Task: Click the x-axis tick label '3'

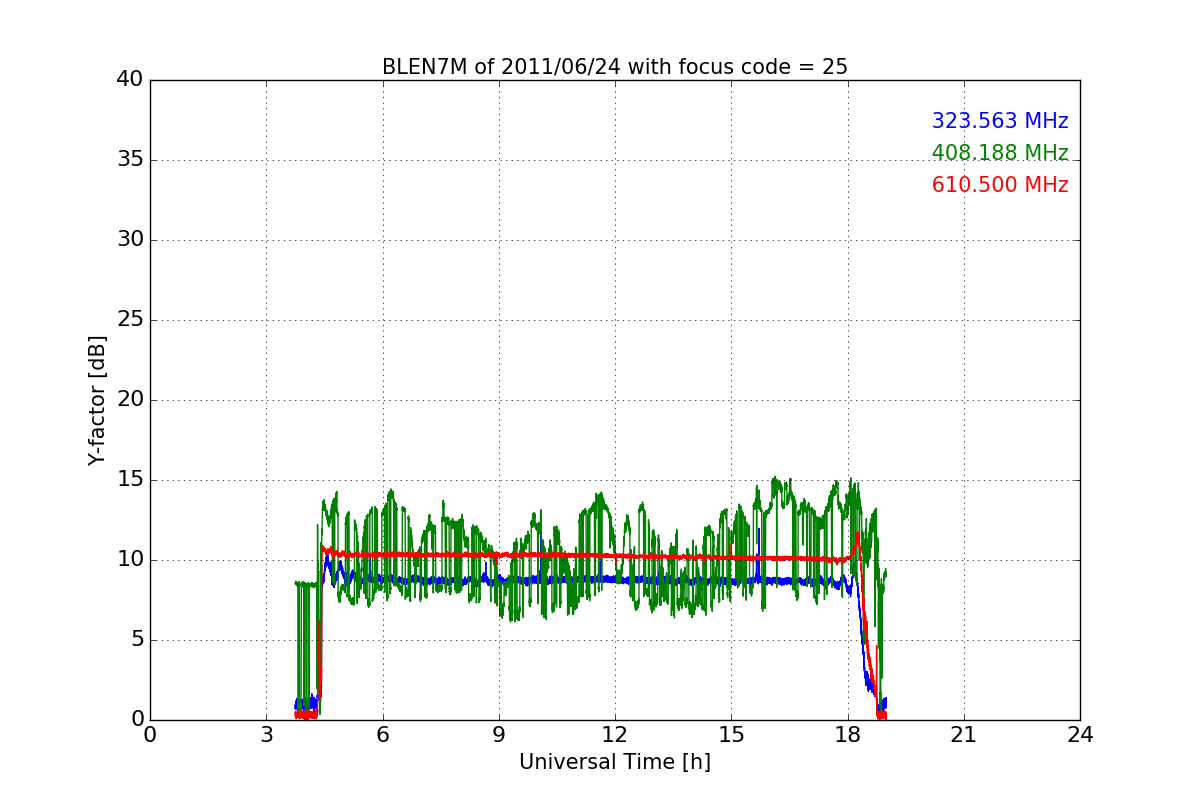Action: point(266,734)
